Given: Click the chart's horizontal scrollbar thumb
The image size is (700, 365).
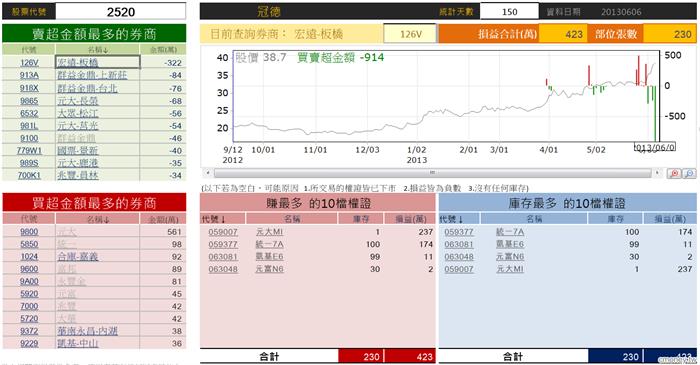Looking at the screenshot, I should (432, 173).
